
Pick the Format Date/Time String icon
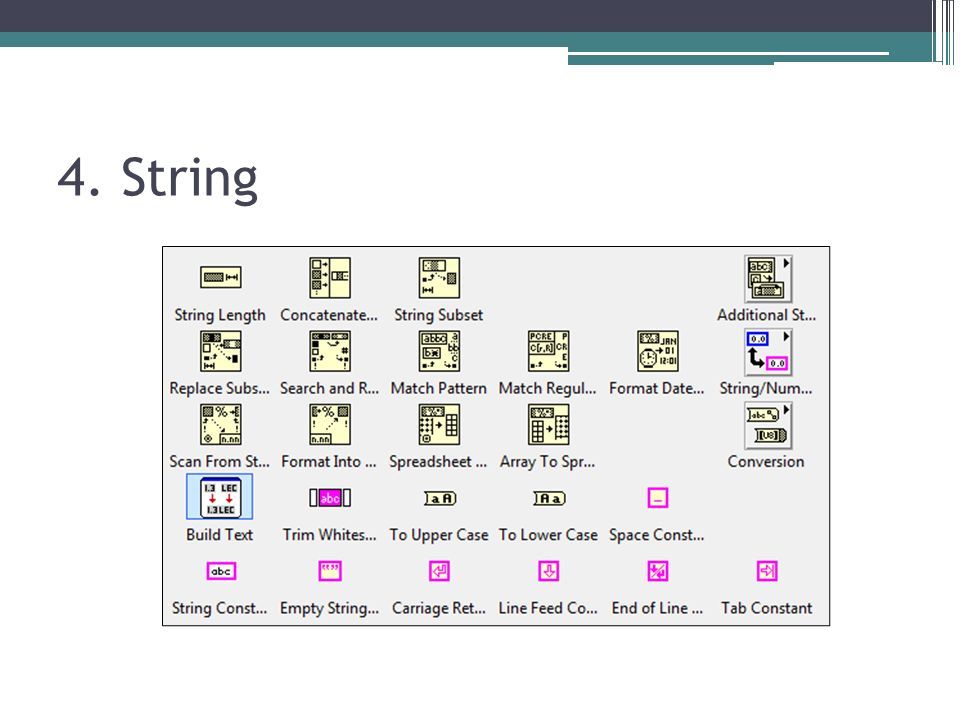pos(658,351)
